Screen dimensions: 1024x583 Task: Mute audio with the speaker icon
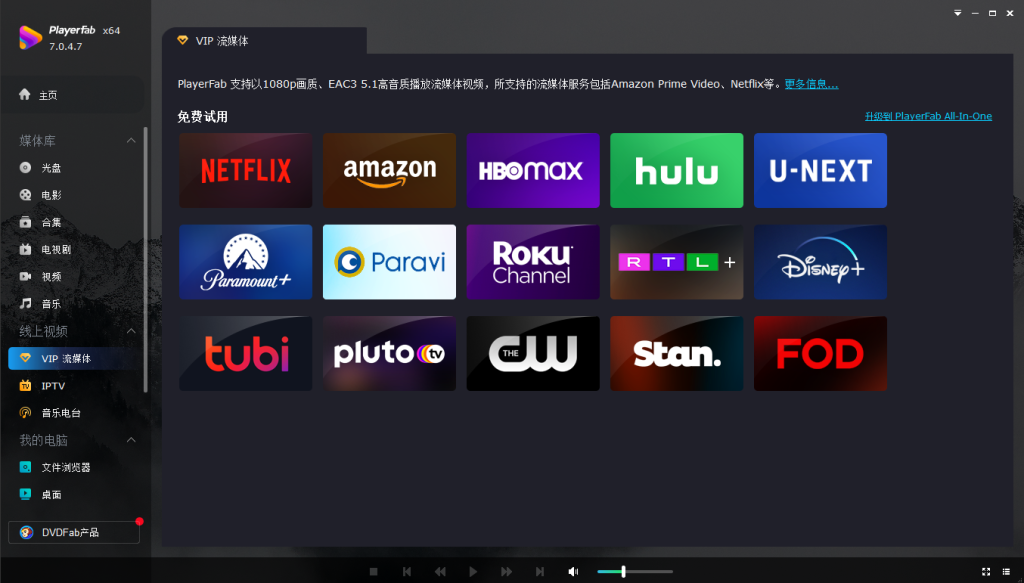tap(573, 571)
